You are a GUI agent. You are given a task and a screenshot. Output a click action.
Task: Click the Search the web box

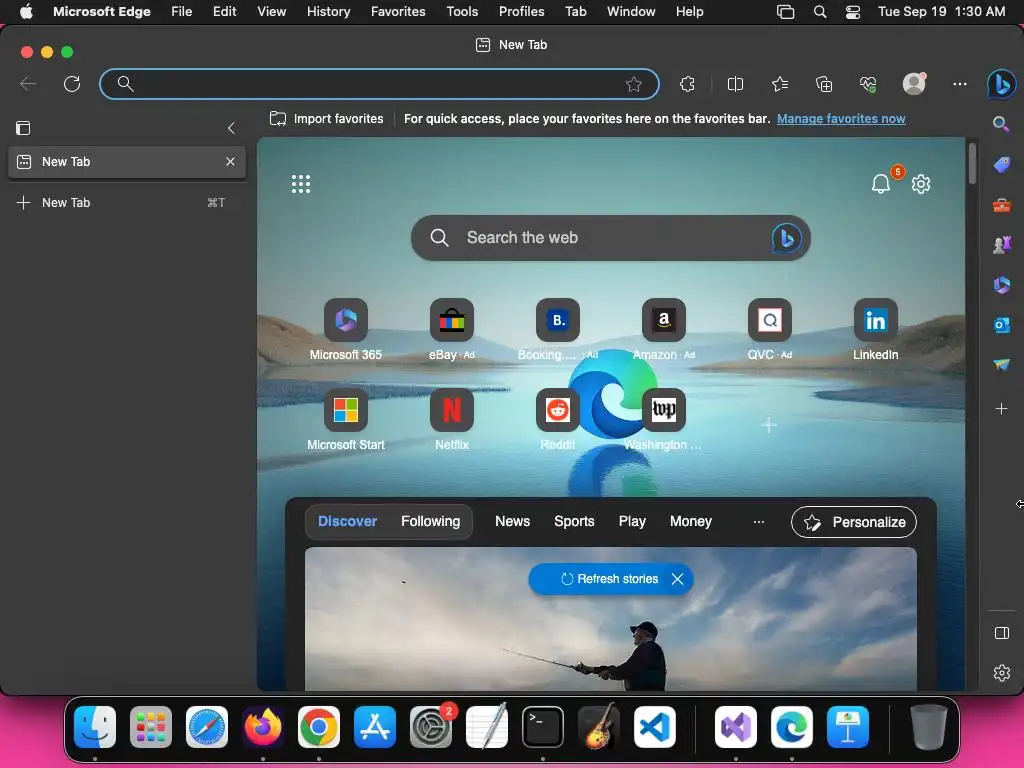[611, 238]
